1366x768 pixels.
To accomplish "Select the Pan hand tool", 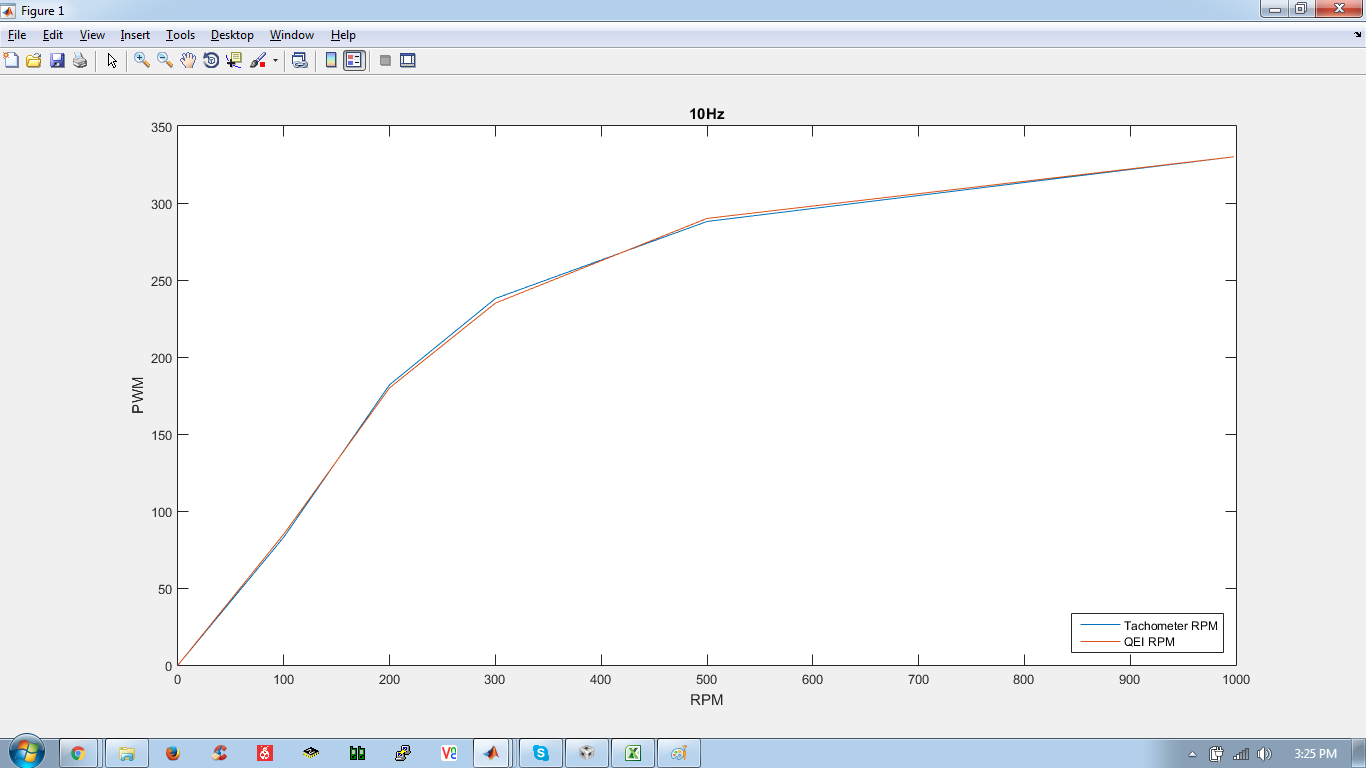I will [188, 60].
